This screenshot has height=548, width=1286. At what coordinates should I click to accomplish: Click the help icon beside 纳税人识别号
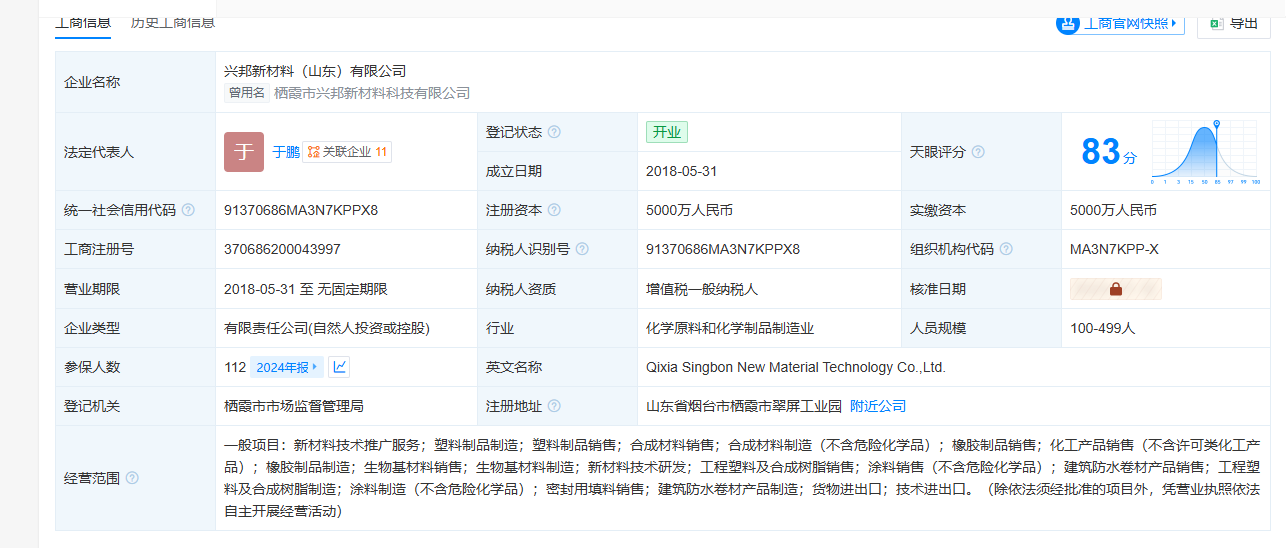click(x=582, y=249)
